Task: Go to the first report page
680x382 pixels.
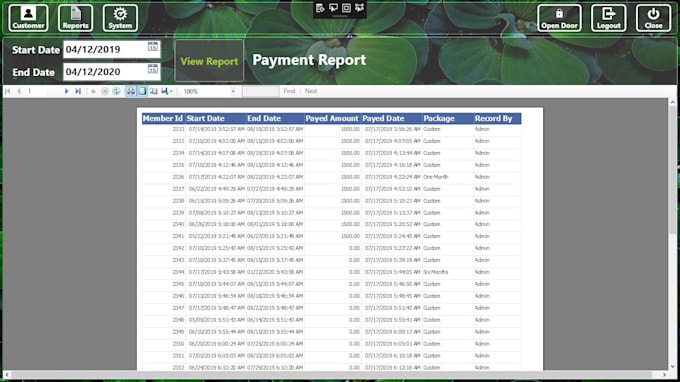Action: click(7, 91)
